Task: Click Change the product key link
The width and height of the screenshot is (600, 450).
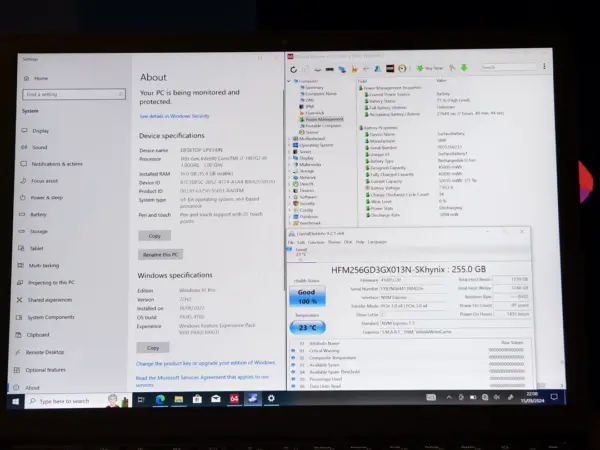Action: pos(205,363)
